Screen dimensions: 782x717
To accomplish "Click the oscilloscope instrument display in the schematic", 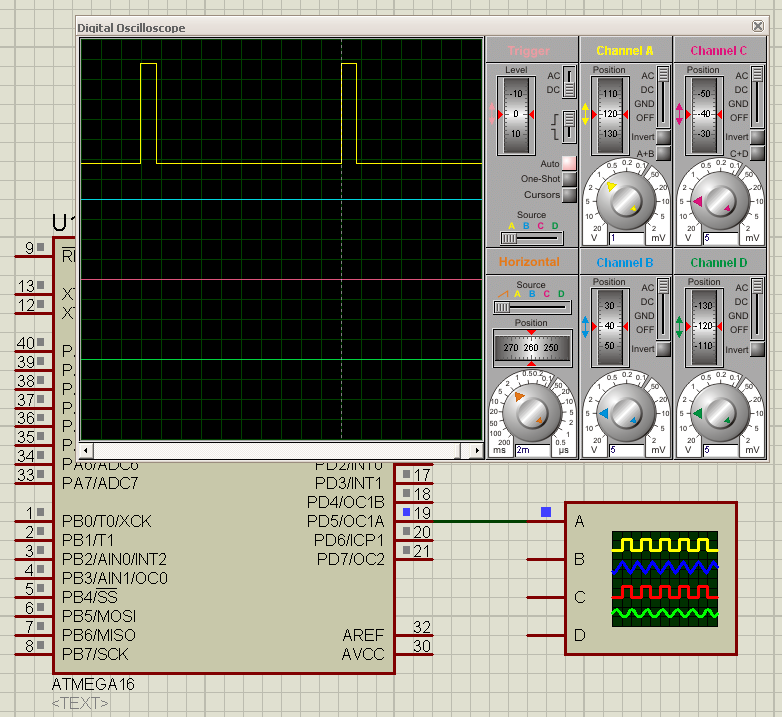I will click(664, 580).
